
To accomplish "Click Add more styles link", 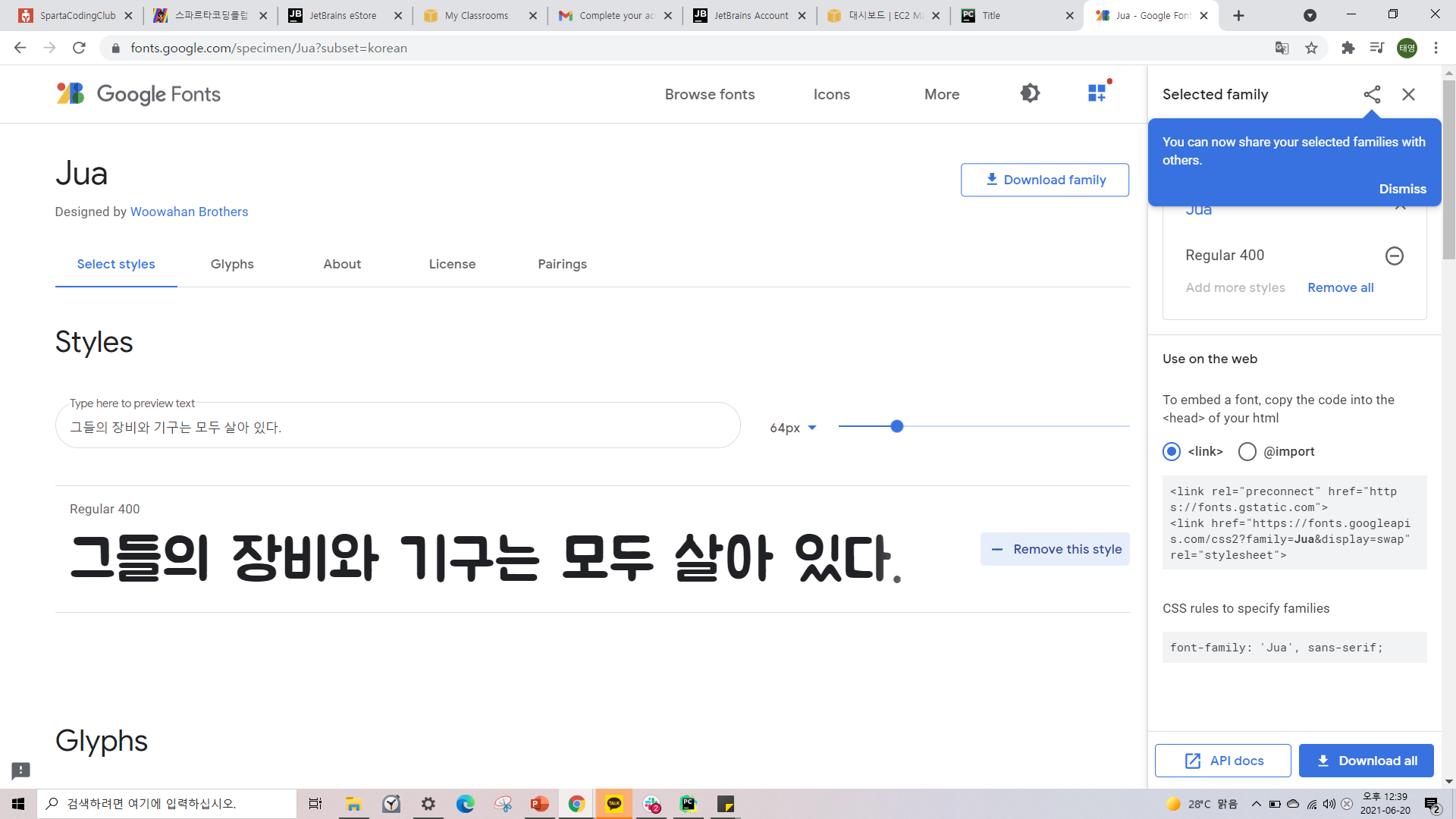I will click(x=1235, y=287).
